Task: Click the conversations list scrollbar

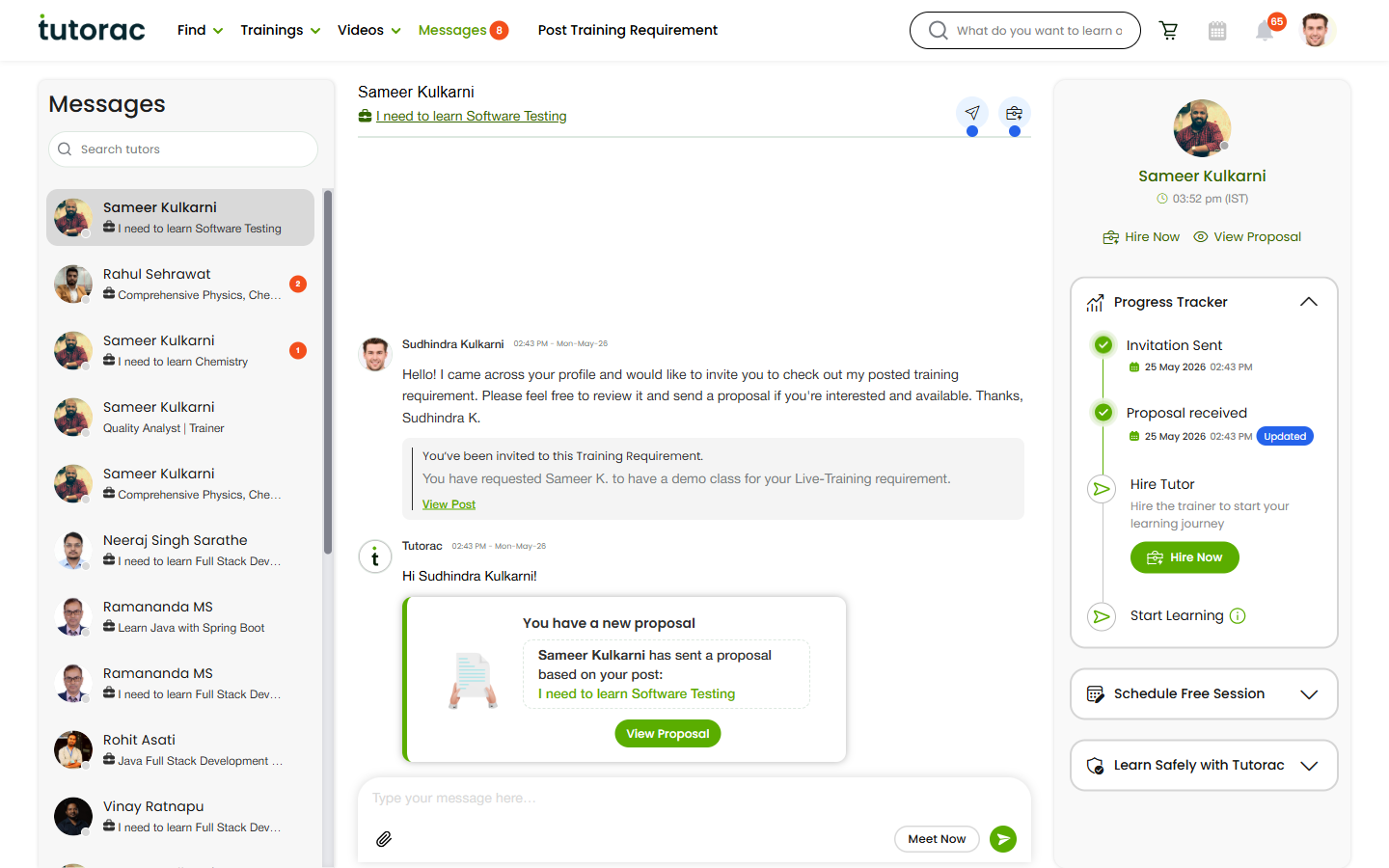Action: [328, 371]
